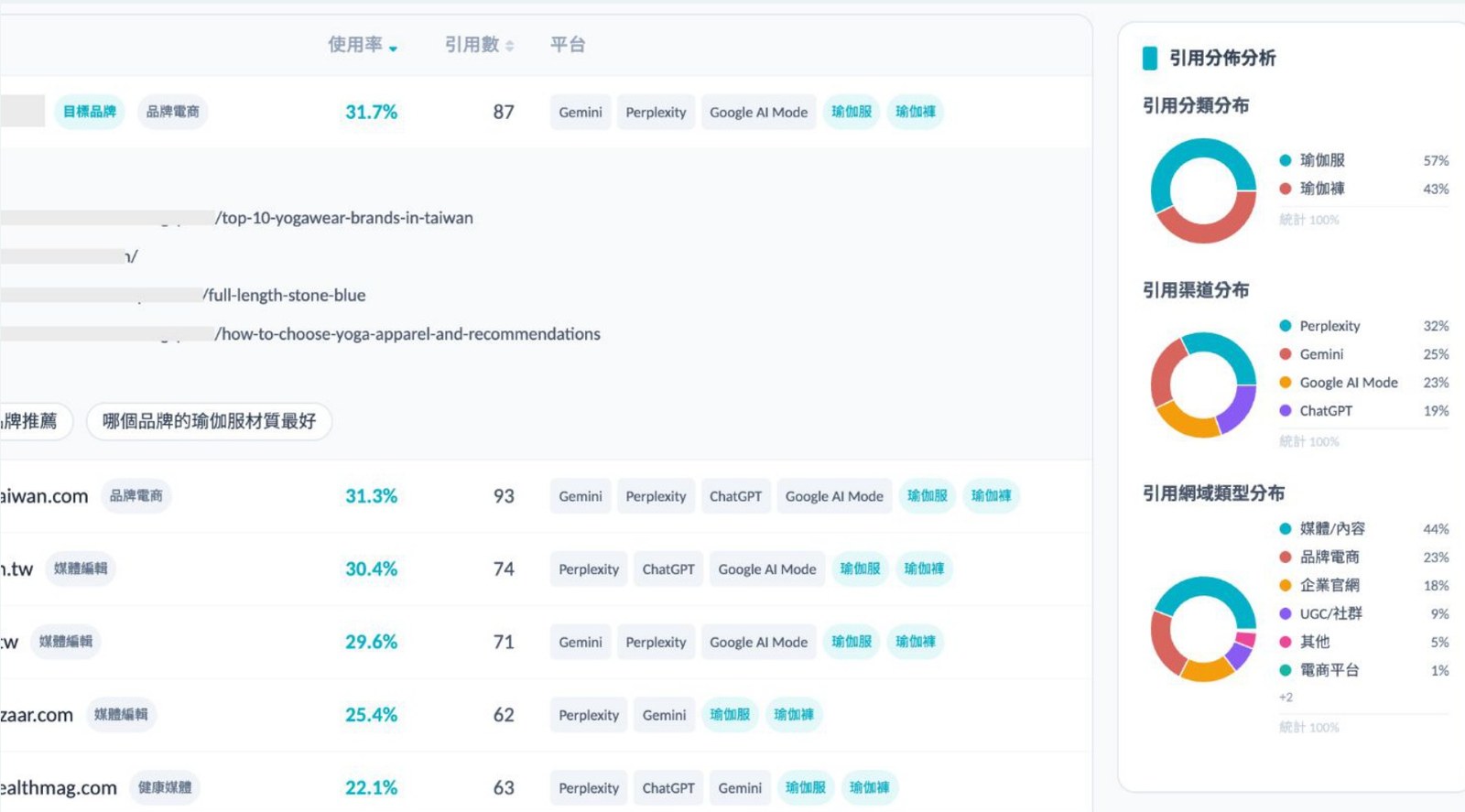
Task: Select the 目標品牌 tag
Action: [x=90, y=112]
